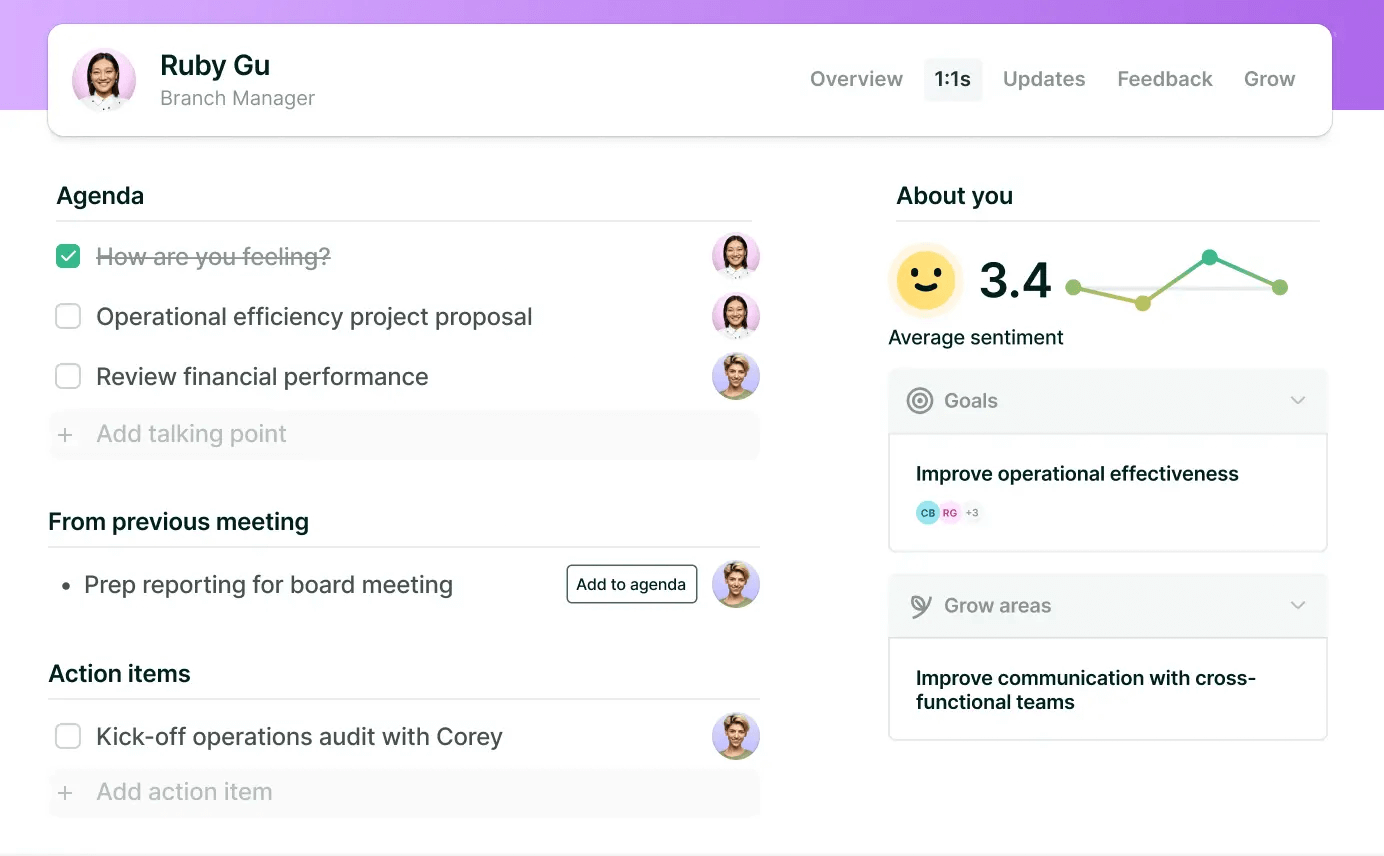Open the Improve operational effectiveness goal
This screenshot has height=856, width=1384.
tap(1076, 474)
